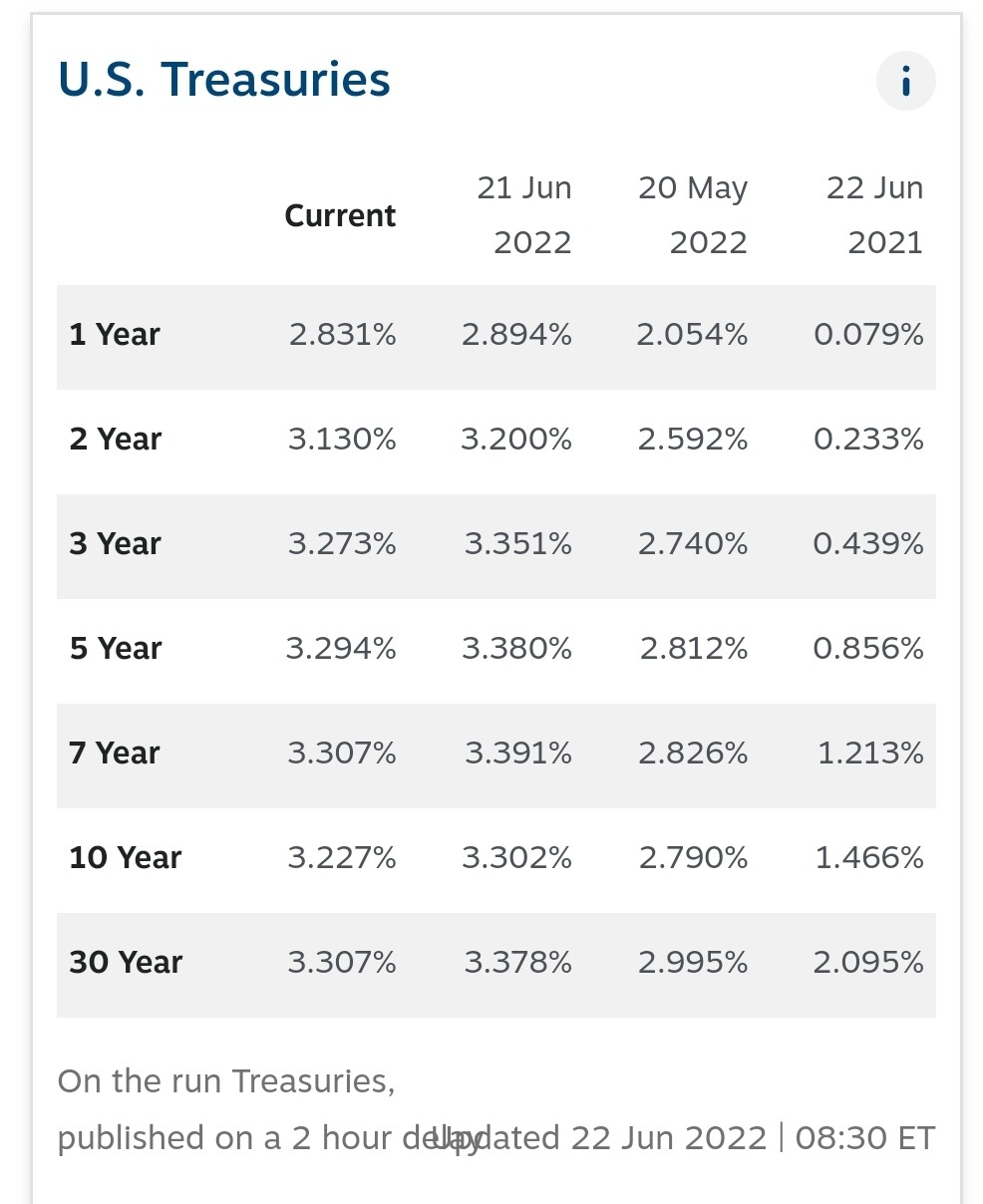Click the 30 Year row label
Screen dimensions: 983x1204
tap(126, 963)
